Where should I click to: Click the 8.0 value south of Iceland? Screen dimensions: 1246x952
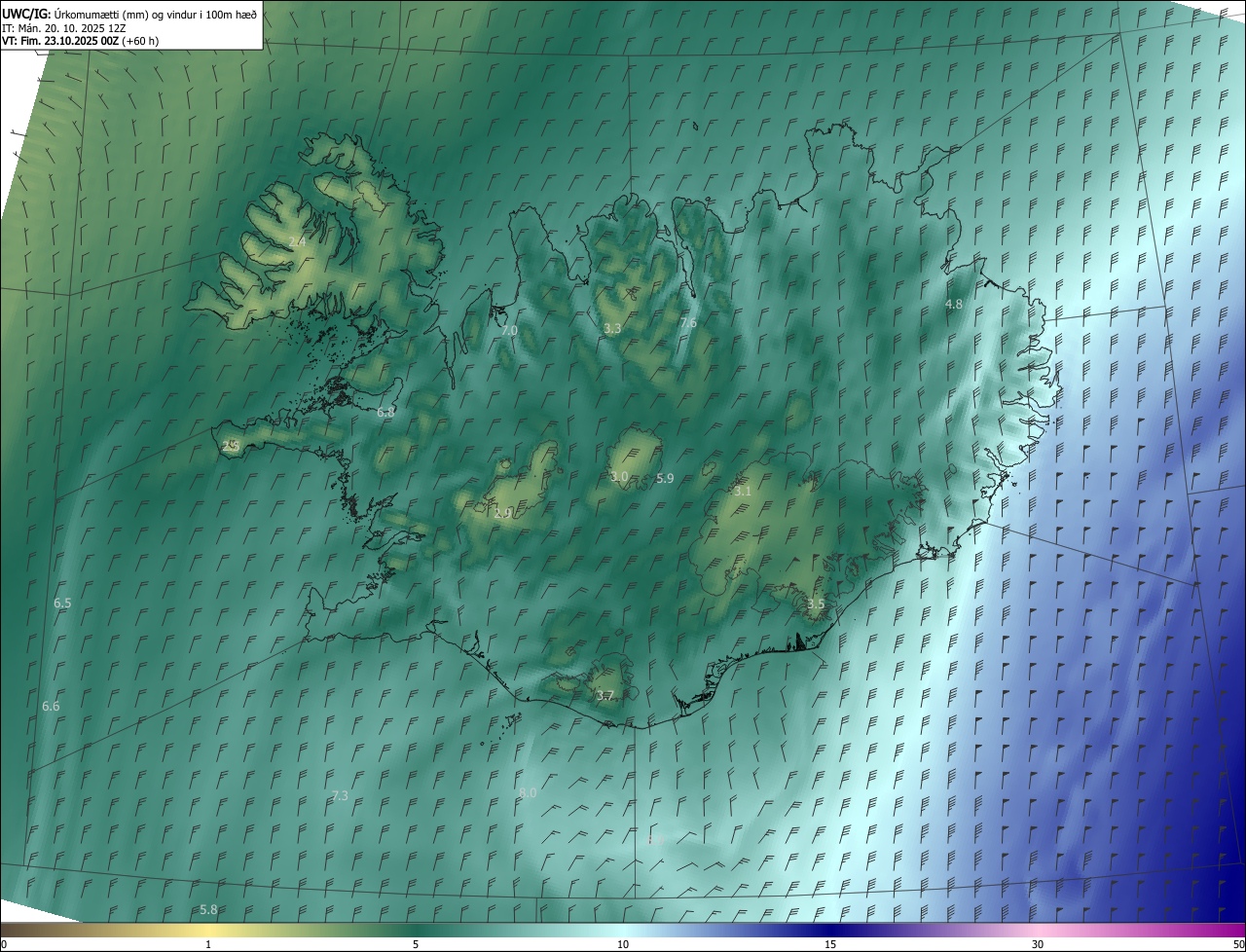528,794
